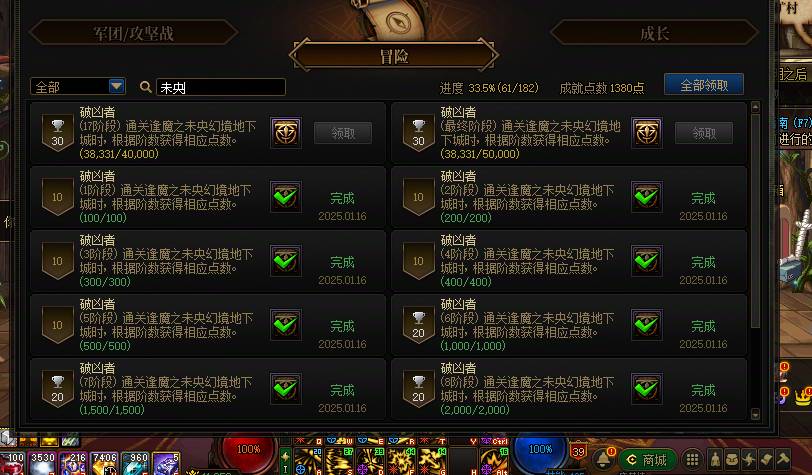The width and height of the screenshot is (812, 475).
Task: Open the grid menu icon beside 商城
Action: click(692, 459)
